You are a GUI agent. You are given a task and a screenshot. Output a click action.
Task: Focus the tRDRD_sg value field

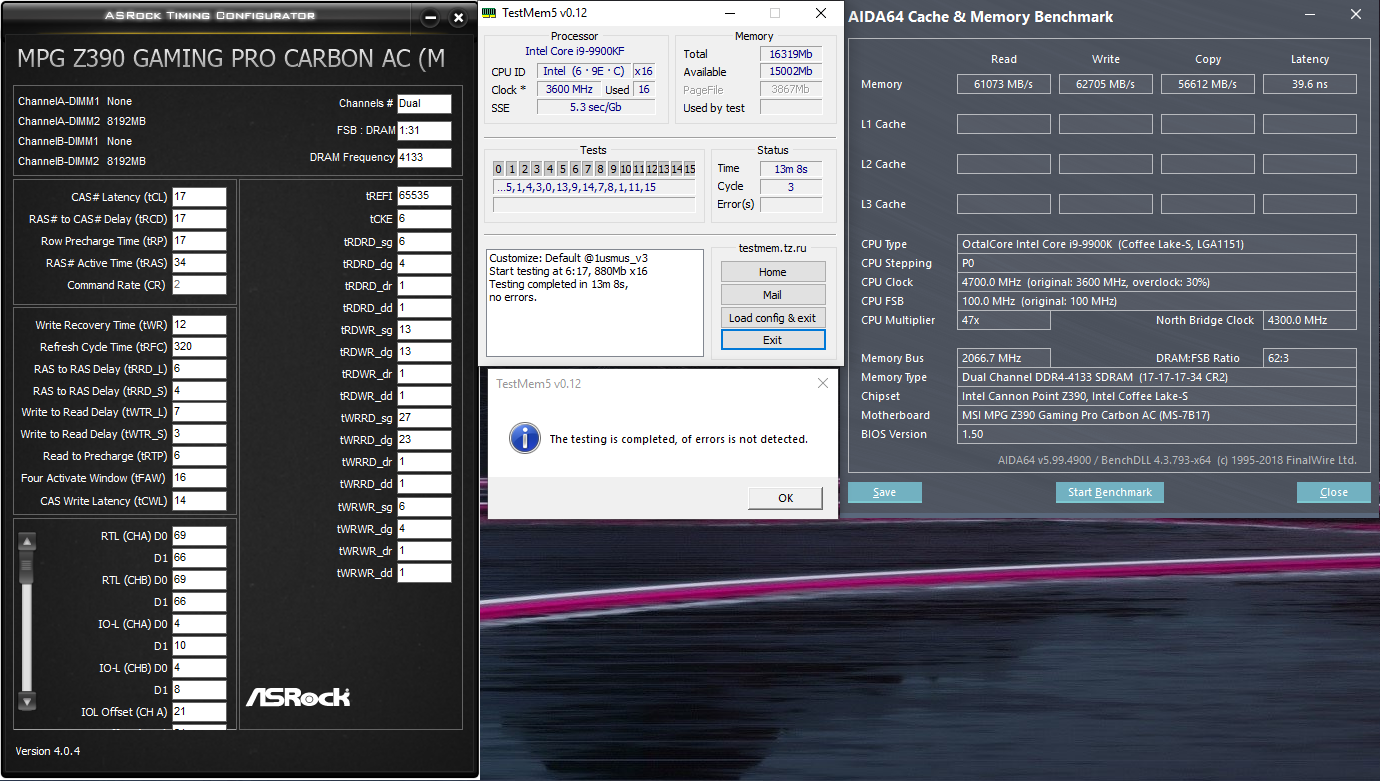pos(424,241)
